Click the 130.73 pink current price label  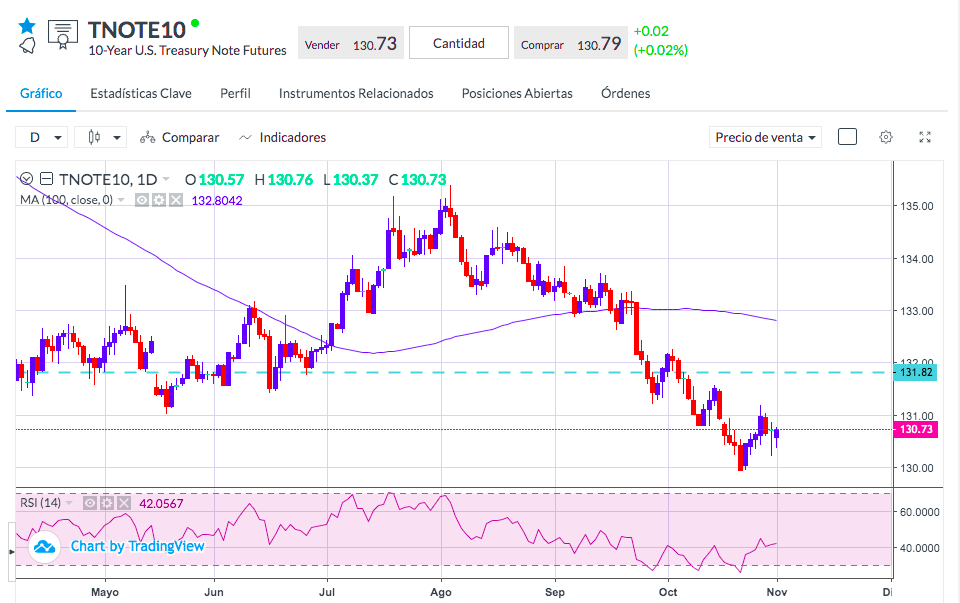click(915, 429)
